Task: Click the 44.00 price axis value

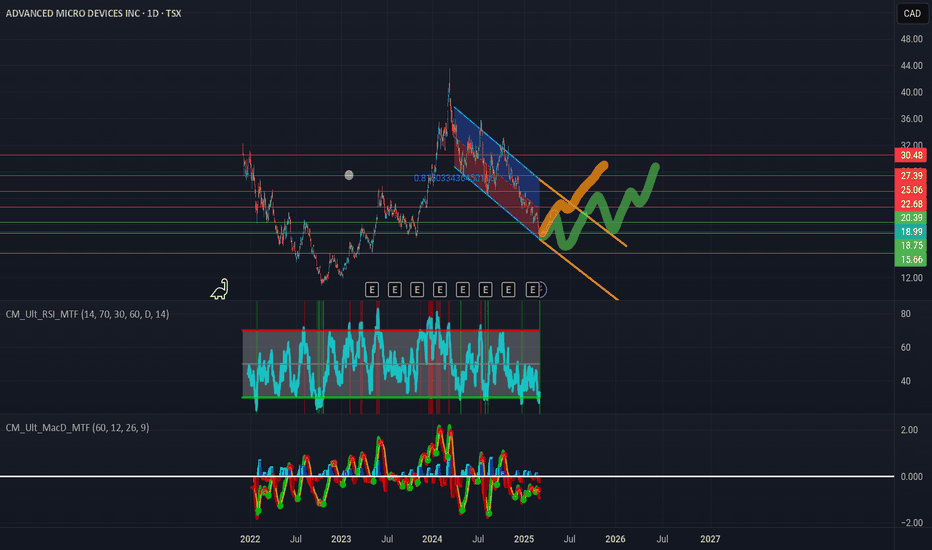Action: coord(911,65)
